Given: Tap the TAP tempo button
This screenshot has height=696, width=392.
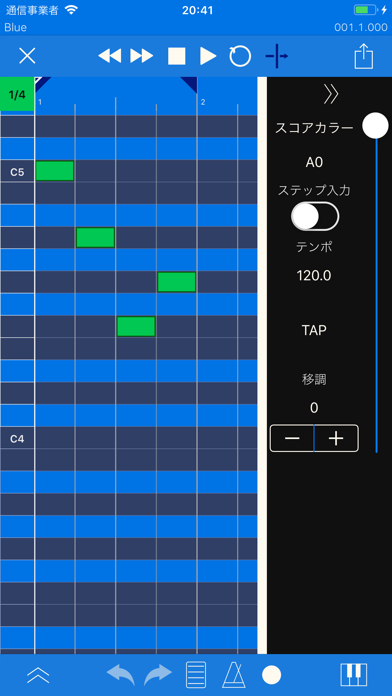Looking at the screenshot, I should [x=314, y=330].
